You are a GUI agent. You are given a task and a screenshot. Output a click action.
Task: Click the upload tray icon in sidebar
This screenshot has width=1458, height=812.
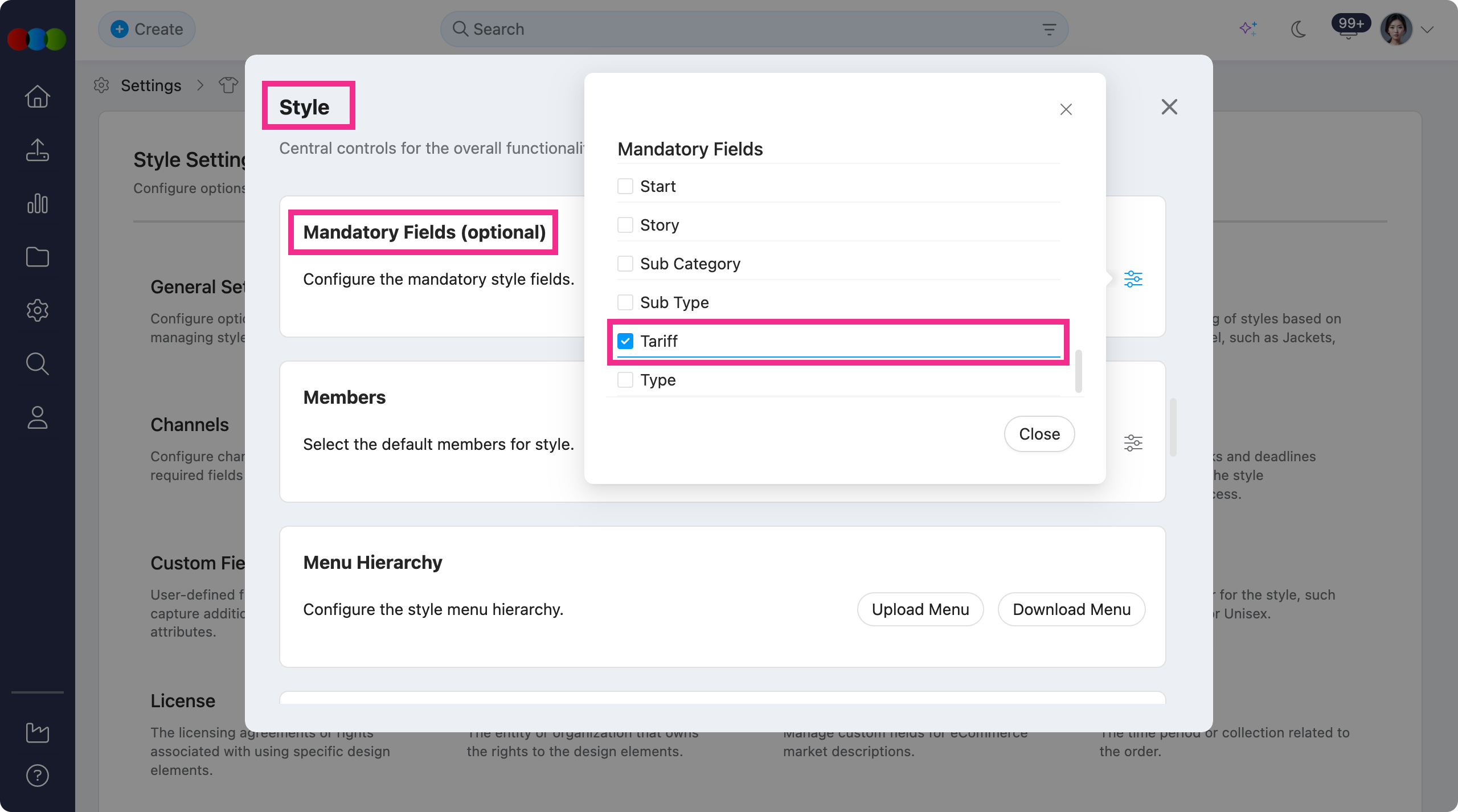pyautogui.click(x=38, y=150)
